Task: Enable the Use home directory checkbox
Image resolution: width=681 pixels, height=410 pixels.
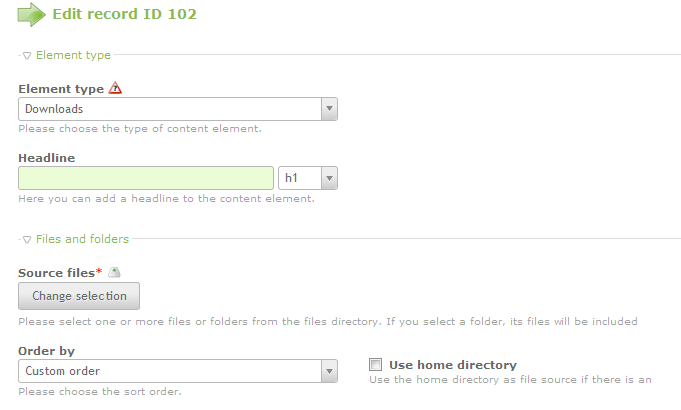Action: click(376, 365)
